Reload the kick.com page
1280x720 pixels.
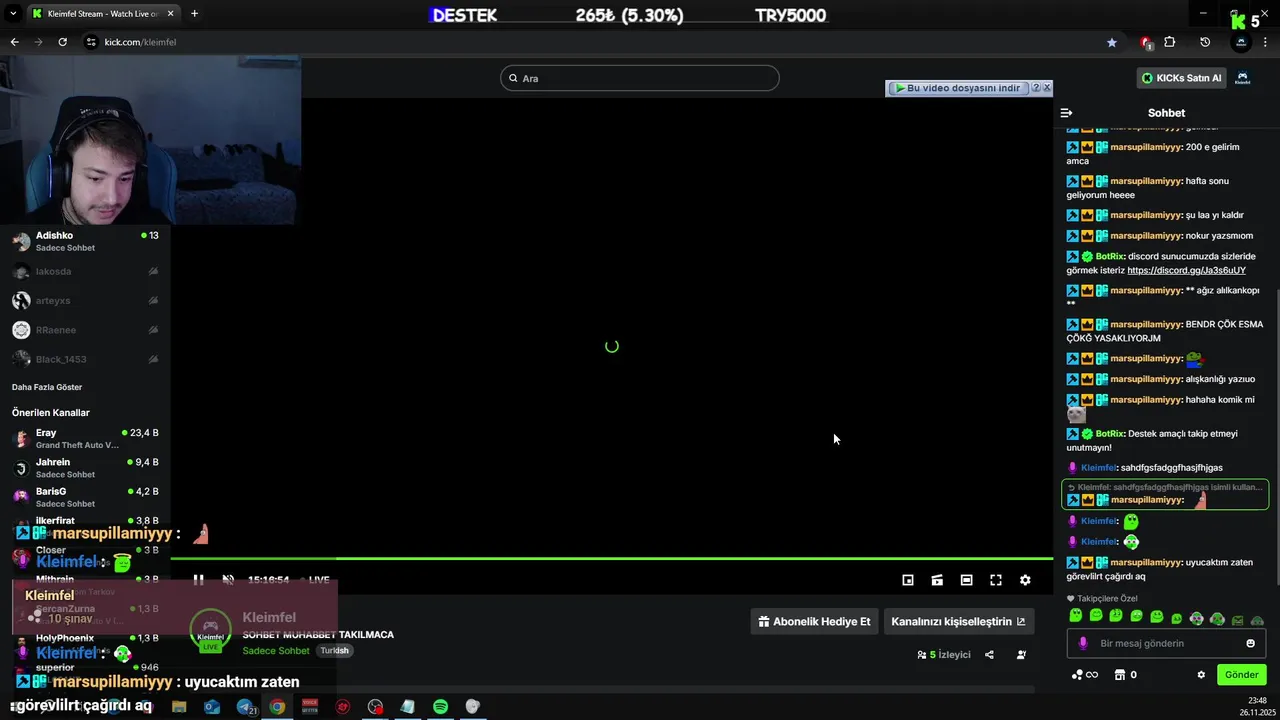pyautogui.click(x=63, y=42)
